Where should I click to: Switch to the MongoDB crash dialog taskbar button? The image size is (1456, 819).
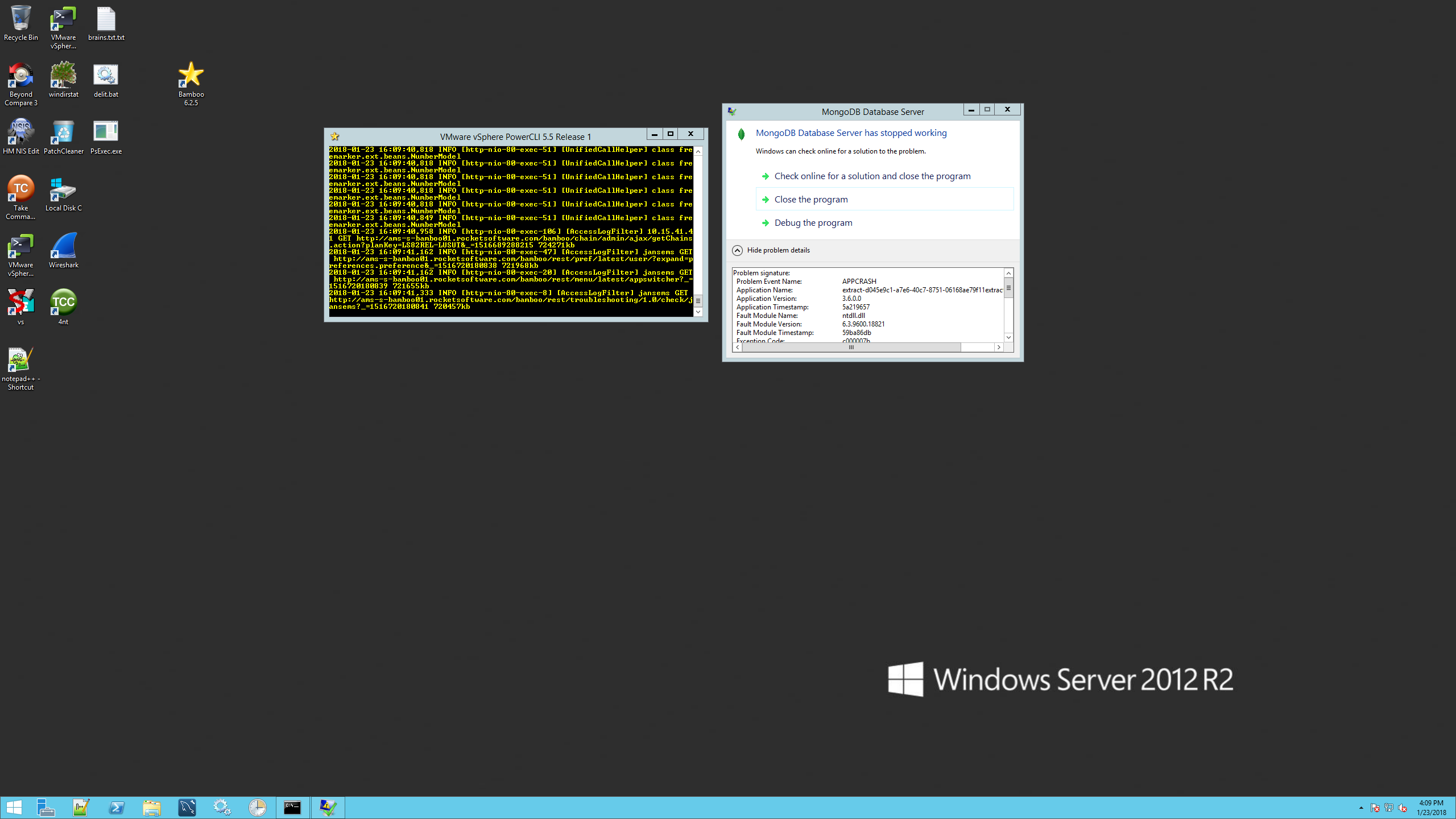coord(328,808)
